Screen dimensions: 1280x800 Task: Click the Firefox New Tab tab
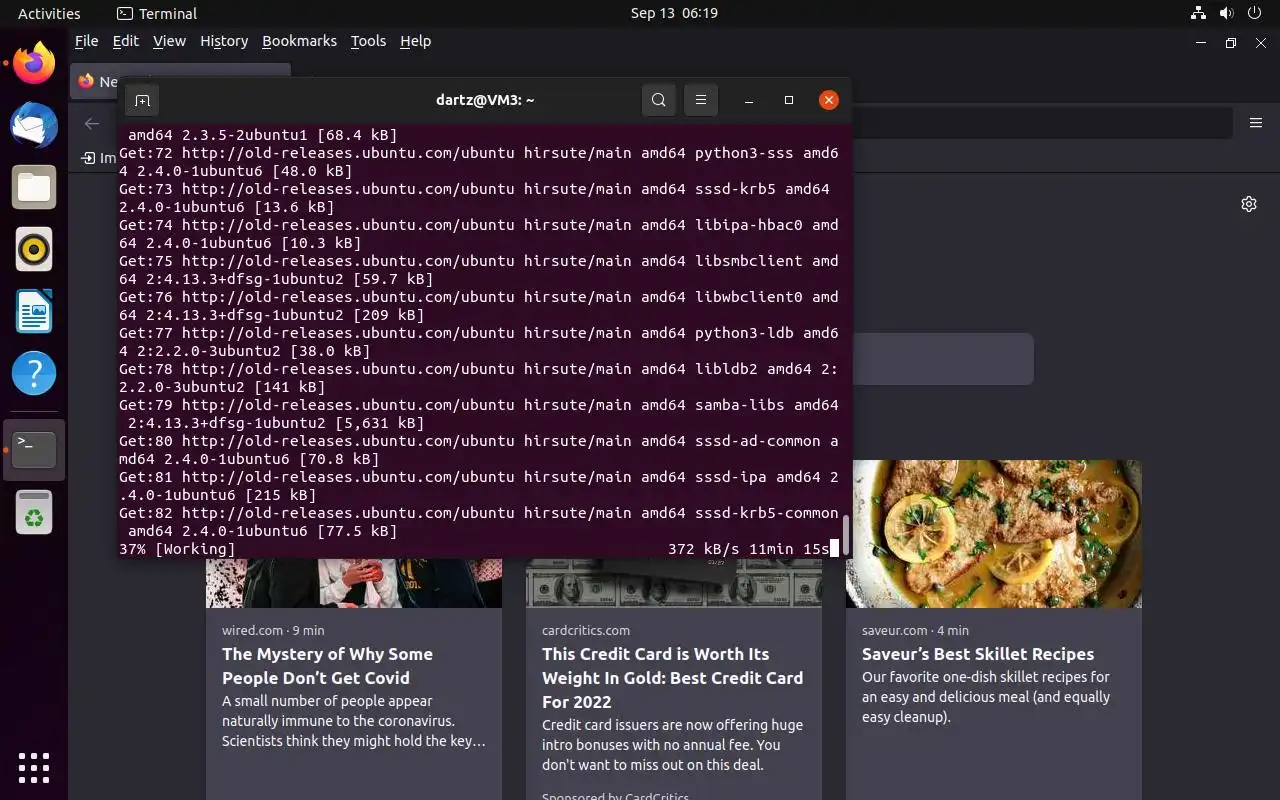(x=180, y=81)
